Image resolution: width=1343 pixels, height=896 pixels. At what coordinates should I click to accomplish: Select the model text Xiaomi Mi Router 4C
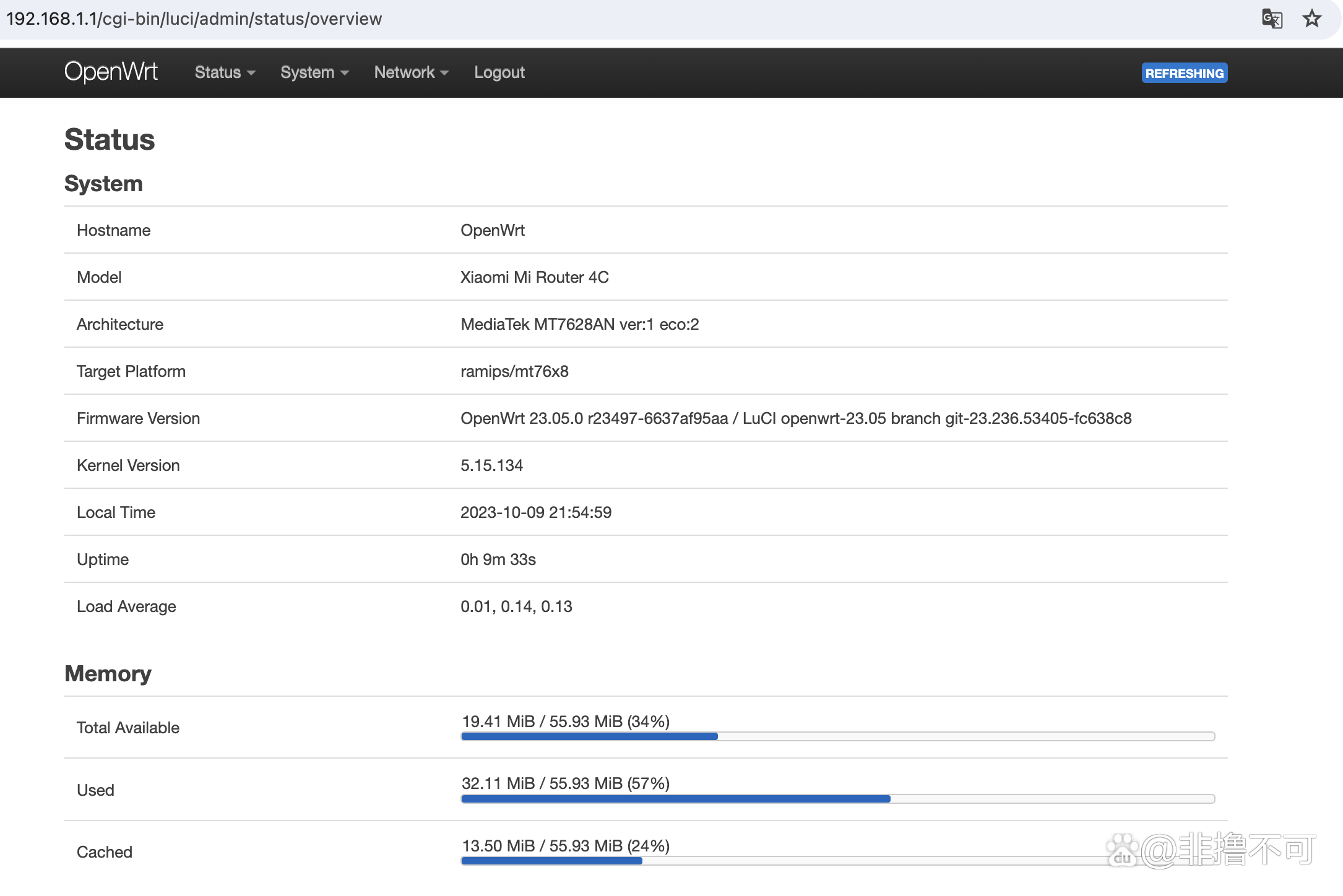[535, 277]
